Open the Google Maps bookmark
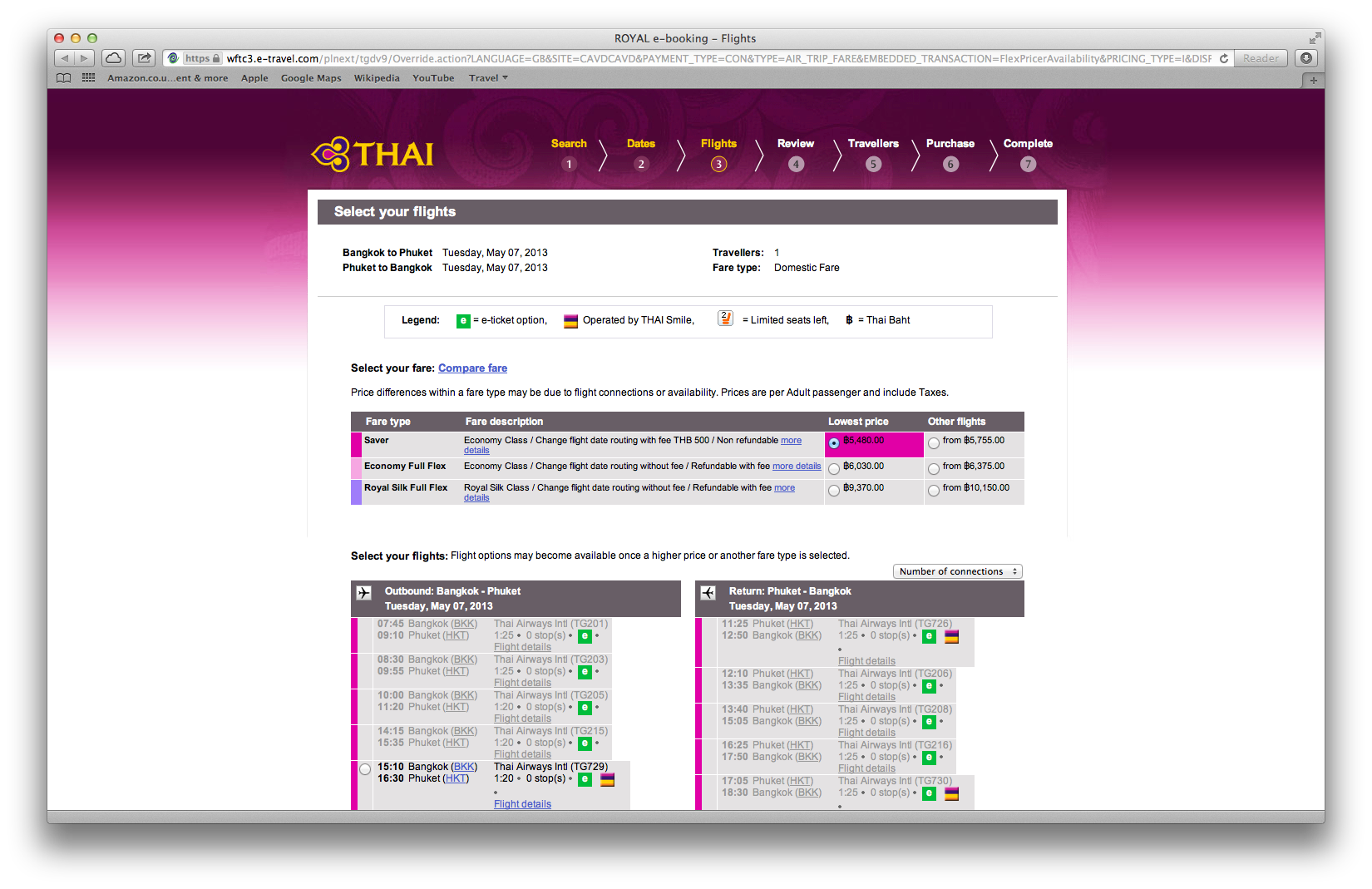The image size is (1372, 889). tap(311, 78)
